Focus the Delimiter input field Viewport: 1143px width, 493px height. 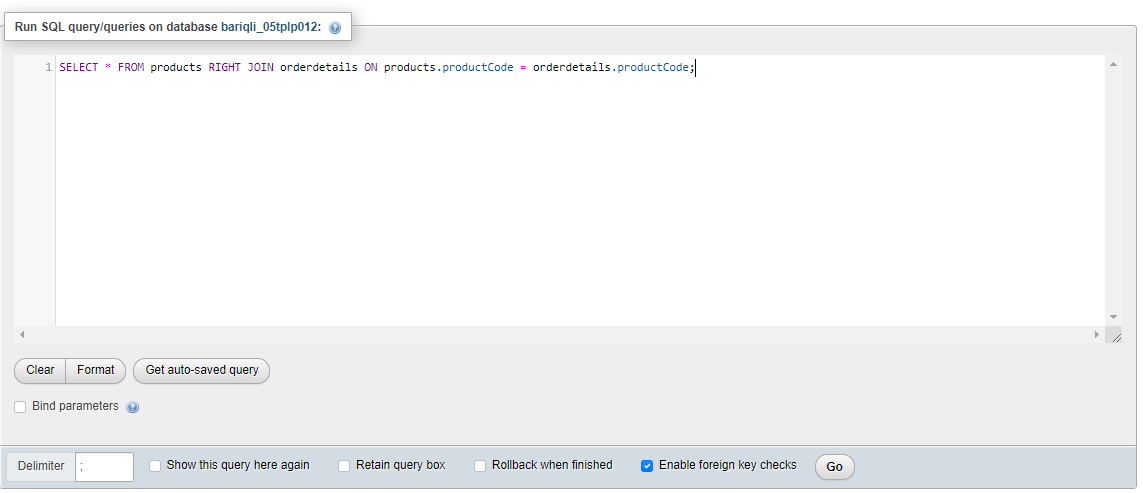[x=104, y=467]
